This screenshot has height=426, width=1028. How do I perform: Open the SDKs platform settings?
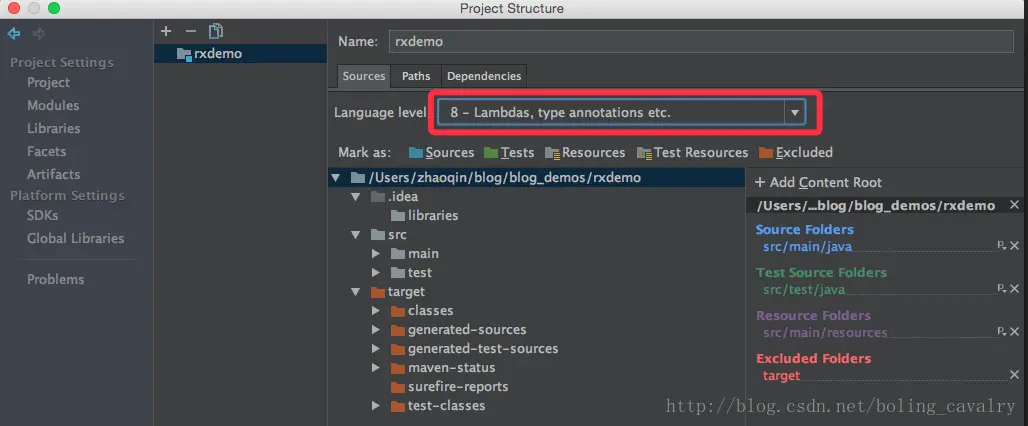point(43,216)
